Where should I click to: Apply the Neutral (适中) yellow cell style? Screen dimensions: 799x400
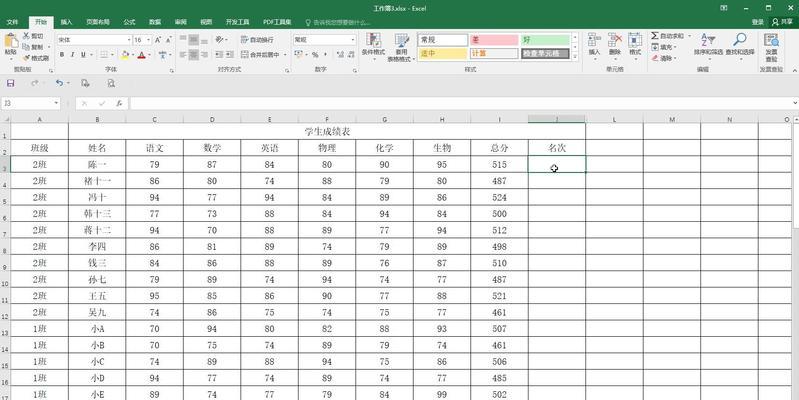coord(443,54)
